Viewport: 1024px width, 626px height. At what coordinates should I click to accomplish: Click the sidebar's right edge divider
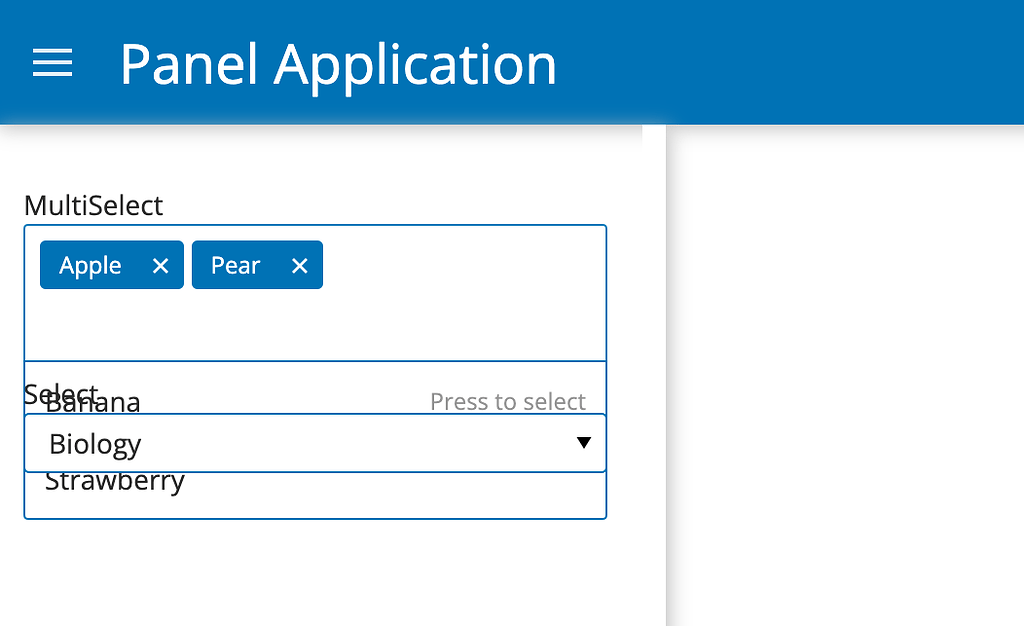(x=666, y=375)
